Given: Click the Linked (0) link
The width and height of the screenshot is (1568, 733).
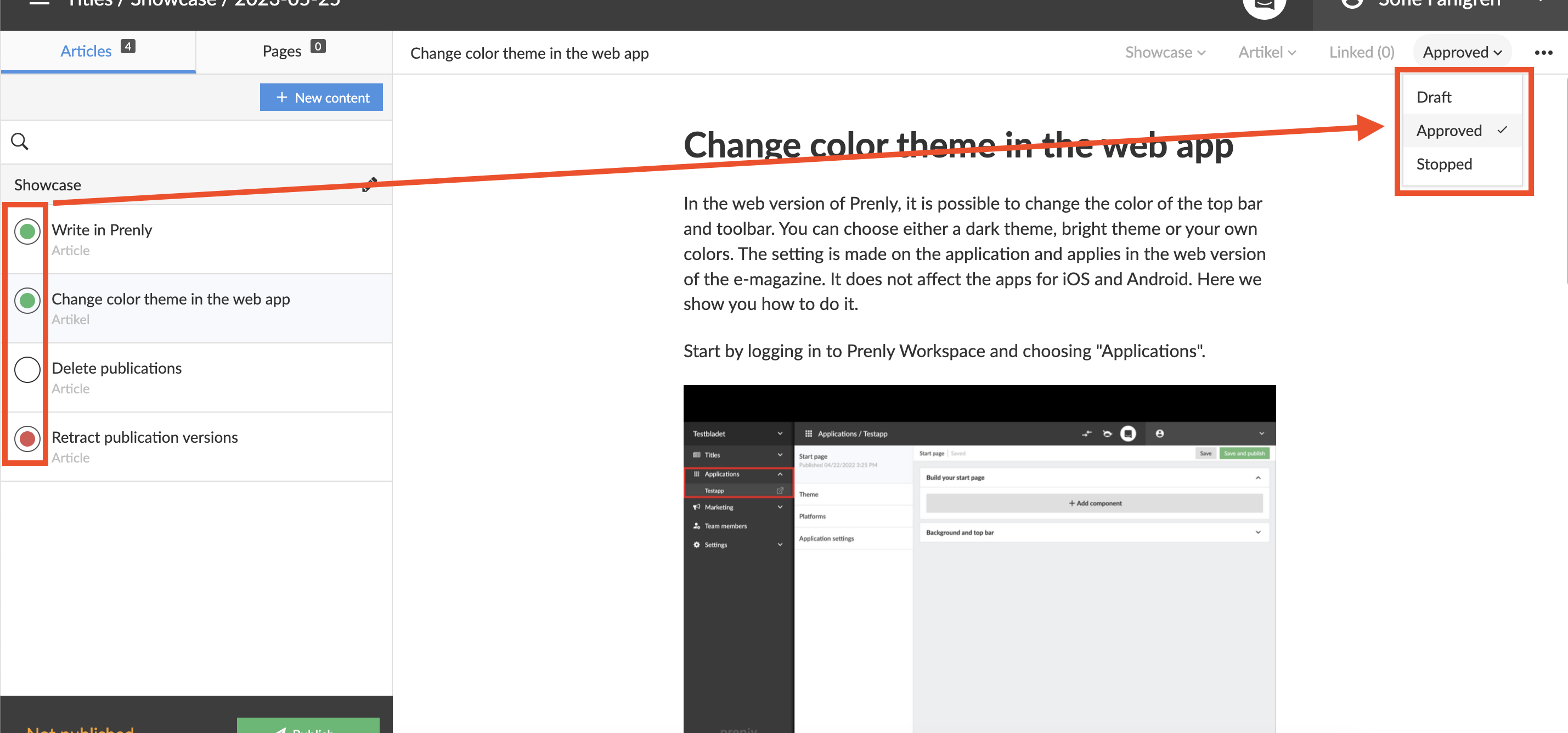Looking at the screenshot, I should tap(1361, 53).
